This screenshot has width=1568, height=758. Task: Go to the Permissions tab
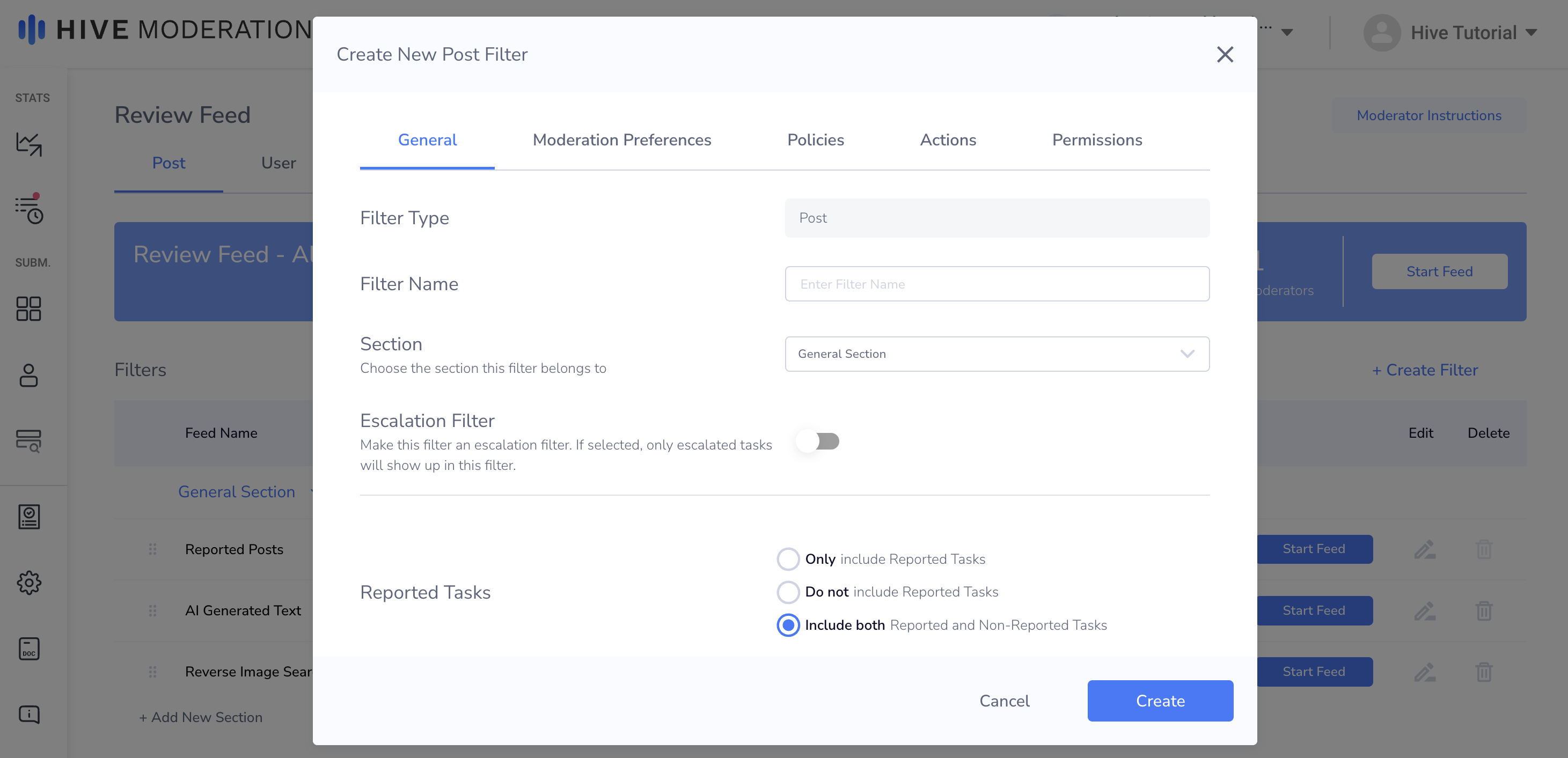click(x=1097, y=140)
